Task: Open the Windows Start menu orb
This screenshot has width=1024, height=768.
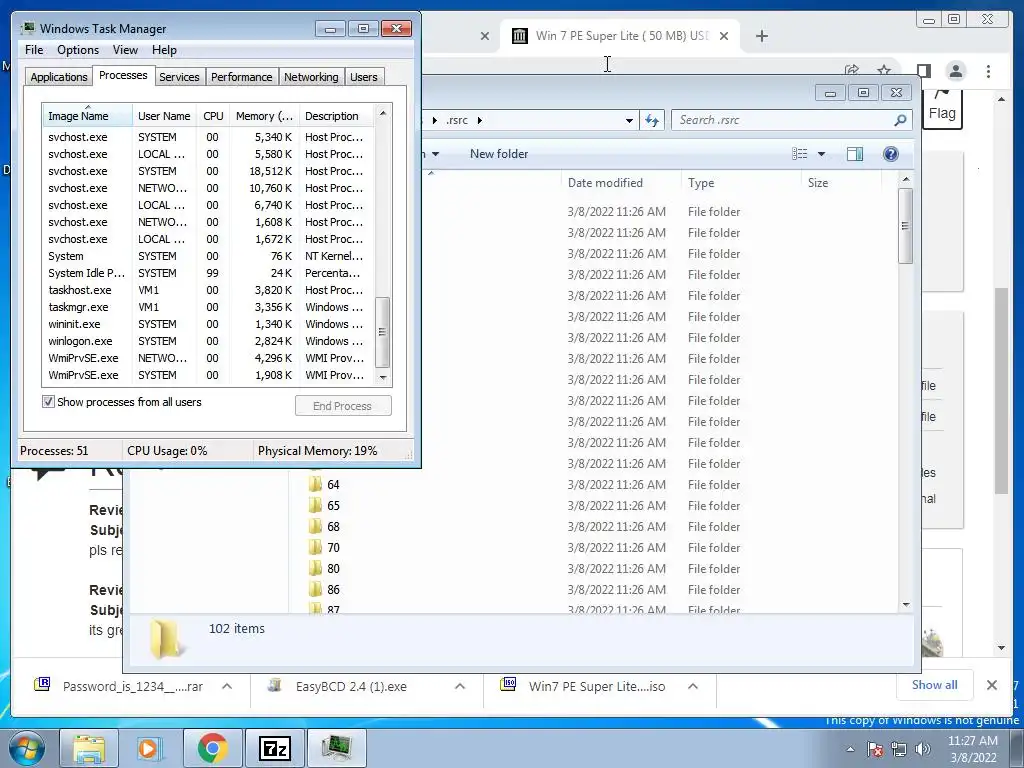Action: [27, 748]
